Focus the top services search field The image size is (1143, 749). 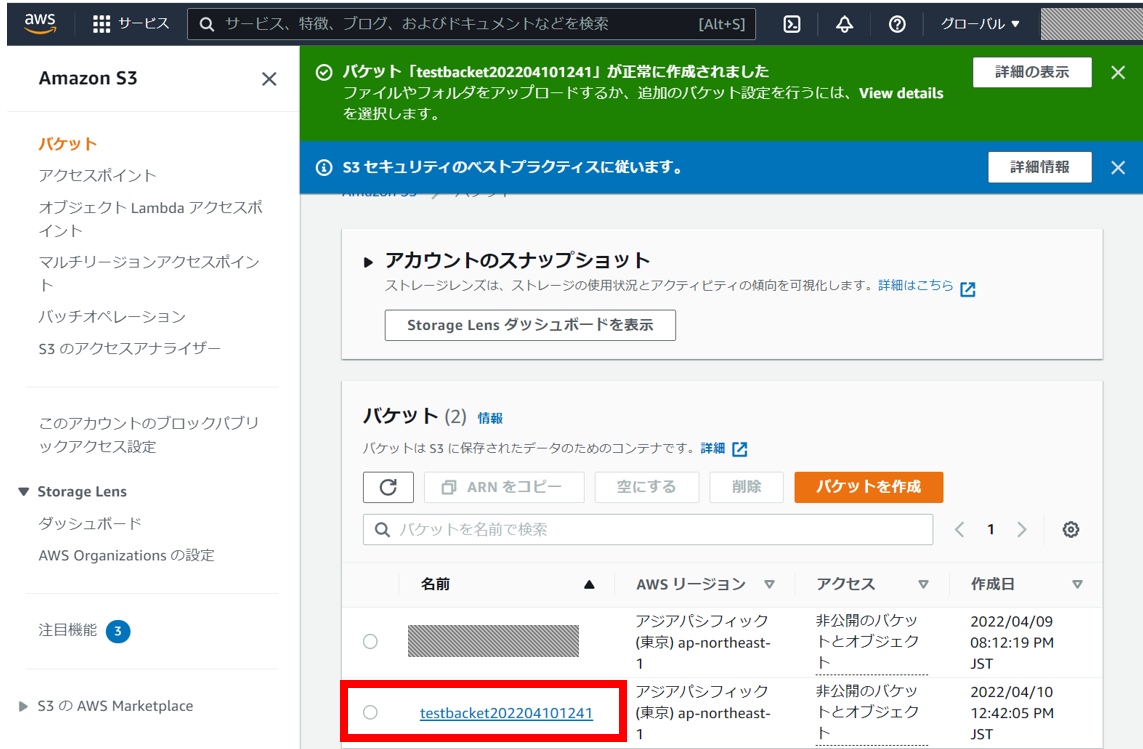[471, 24]
